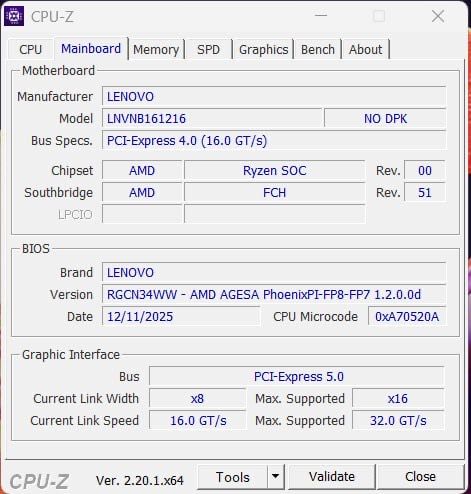The height and width of the screenshot is (494, 471).
Task: Select the Mainboard tab
Action: coord(91,49)
